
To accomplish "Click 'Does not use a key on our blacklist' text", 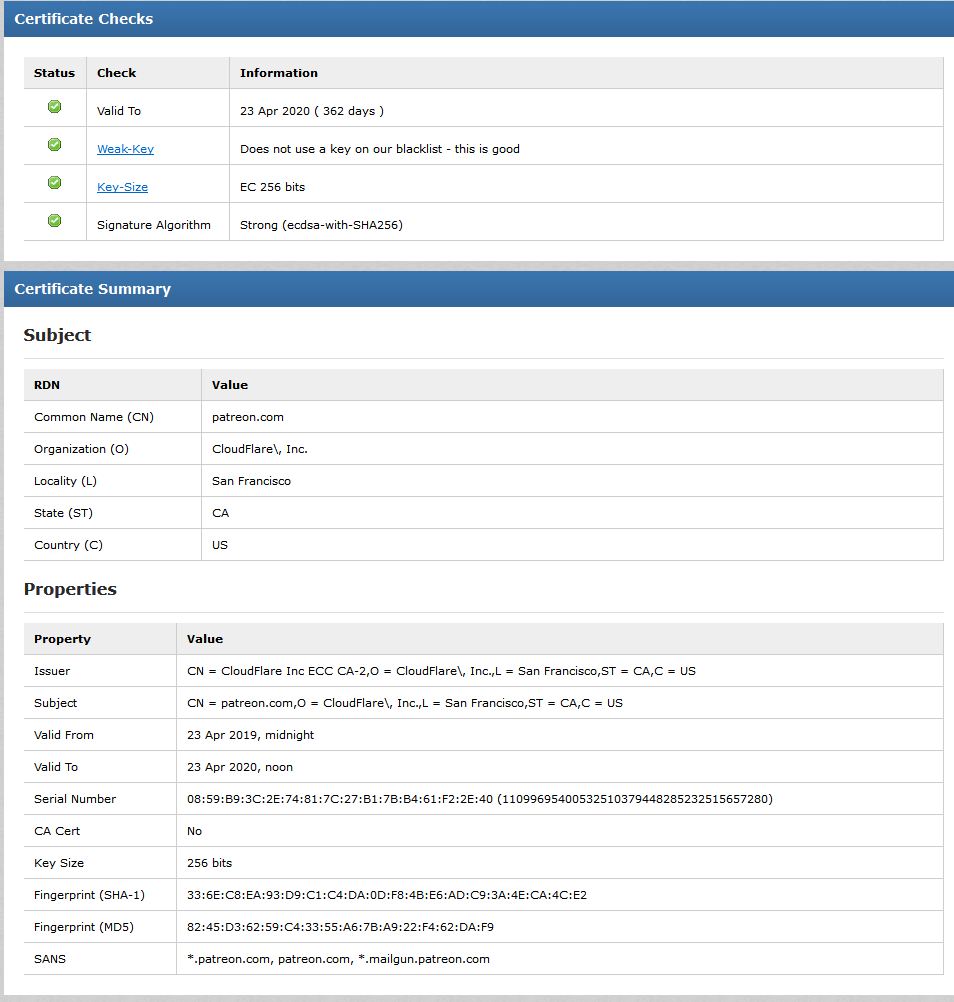I will (341, 149).
